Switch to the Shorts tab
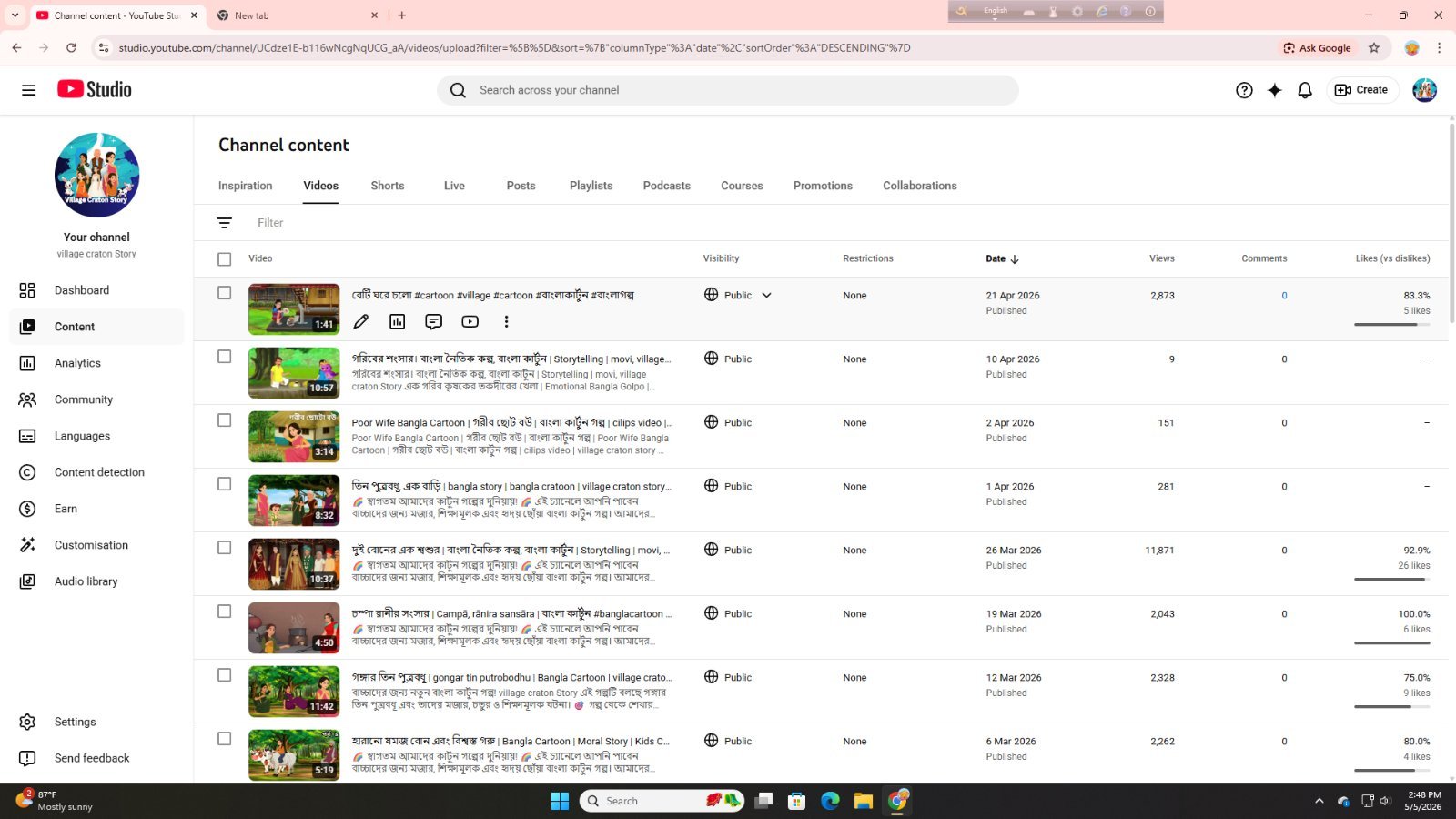Viewport: 1456px width, 819px height. click(388, 186)
